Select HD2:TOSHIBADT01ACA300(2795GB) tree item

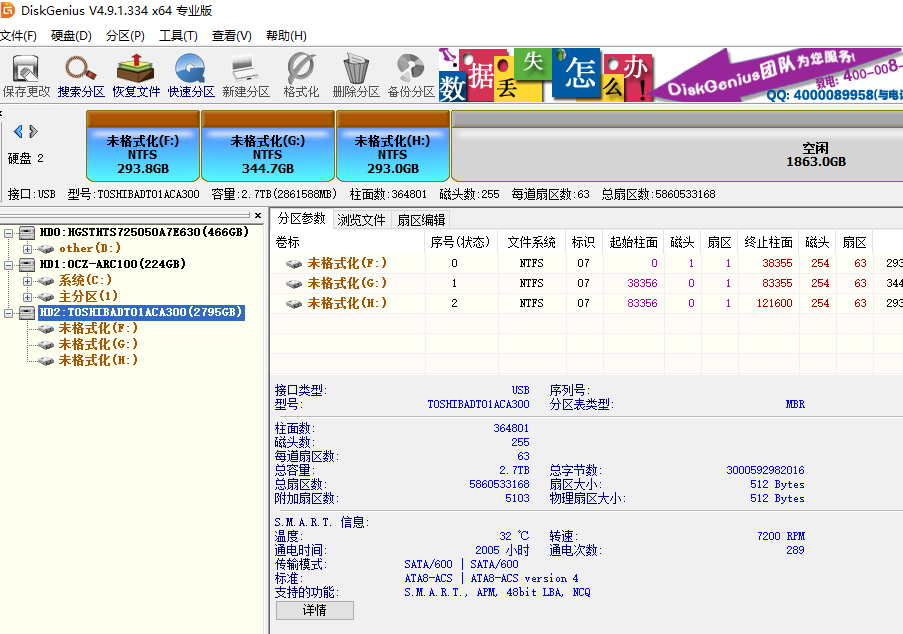(141, 313)
